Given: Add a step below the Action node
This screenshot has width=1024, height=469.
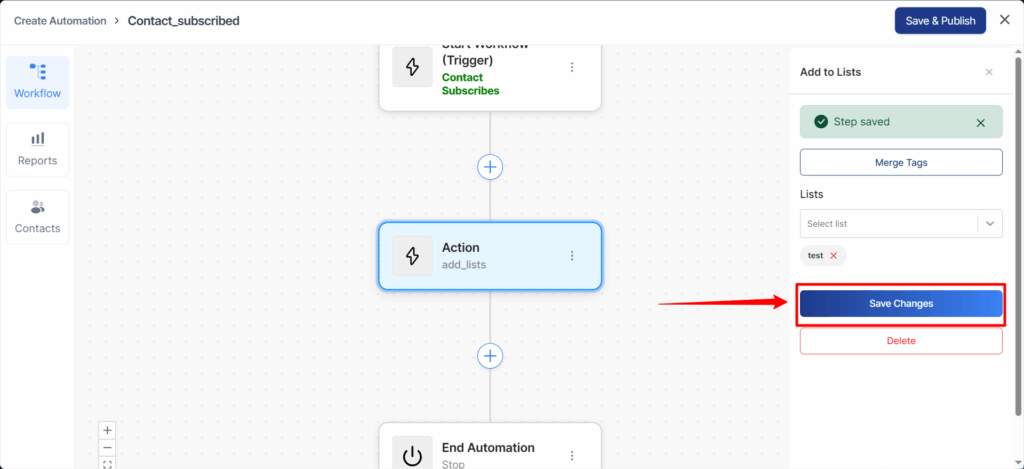Looking at the screenshot, I should click(x=490, y=356).
